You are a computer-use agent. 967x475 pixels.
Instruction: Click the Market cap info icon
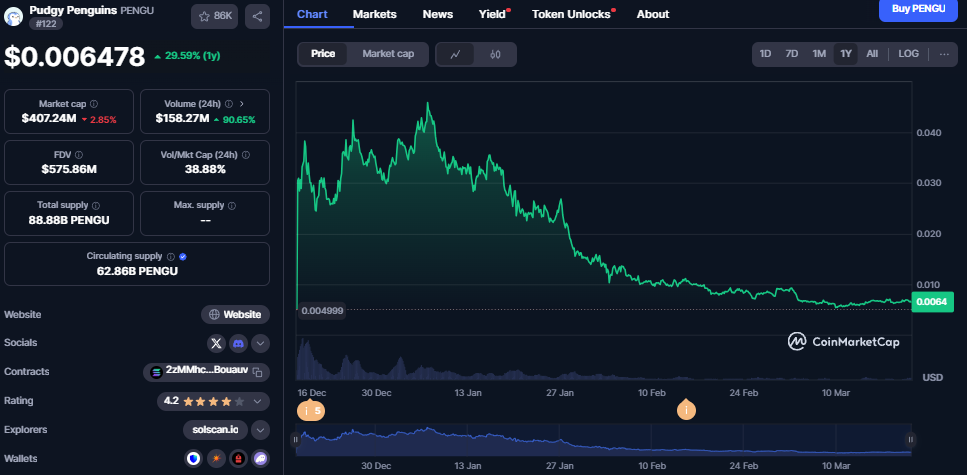[94, 104]
